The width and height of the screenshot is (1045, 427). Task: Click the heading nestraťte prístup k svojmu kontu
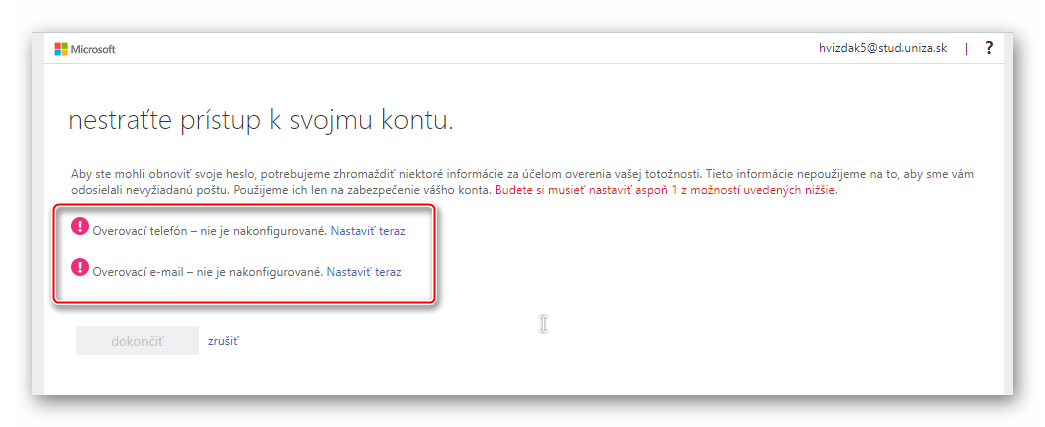[x=260, y=121]
